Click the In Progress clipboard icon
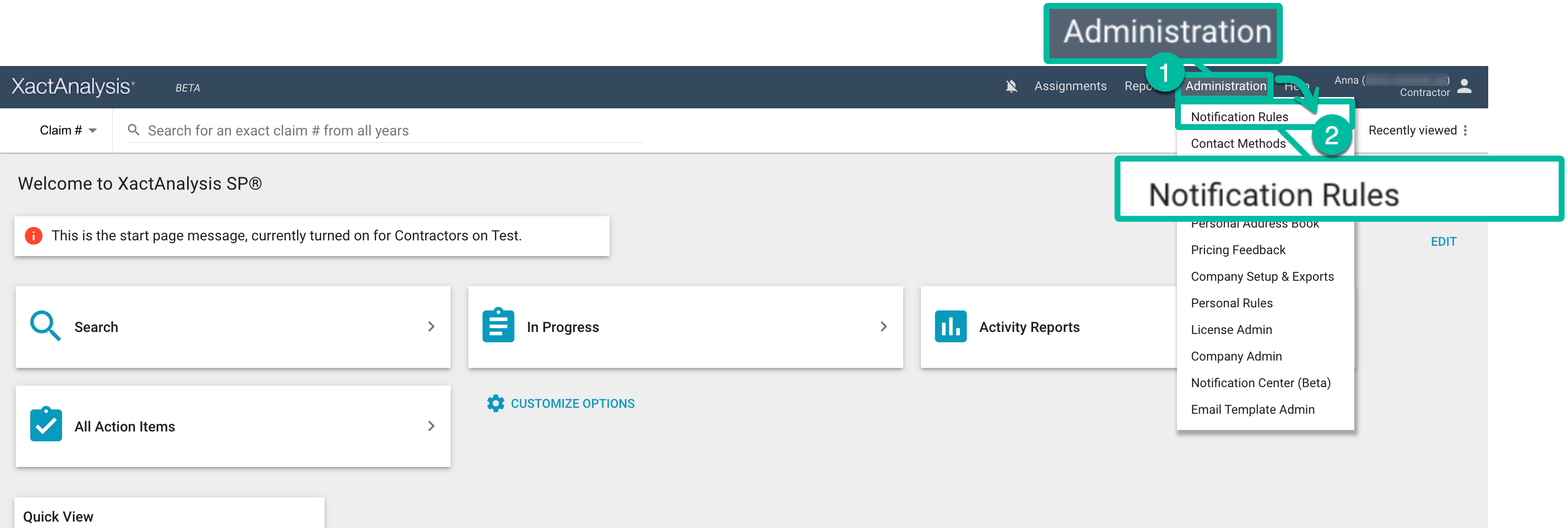 pos(498,326)
